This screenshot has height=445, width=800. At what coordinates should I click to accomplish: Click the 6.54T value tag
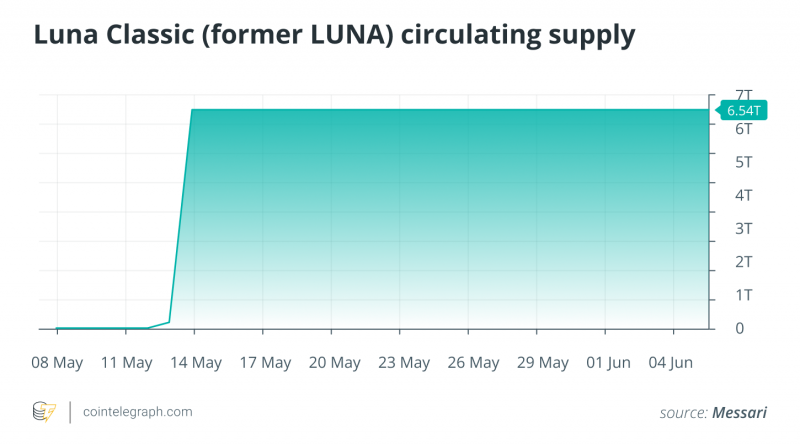tap(742, 110)
